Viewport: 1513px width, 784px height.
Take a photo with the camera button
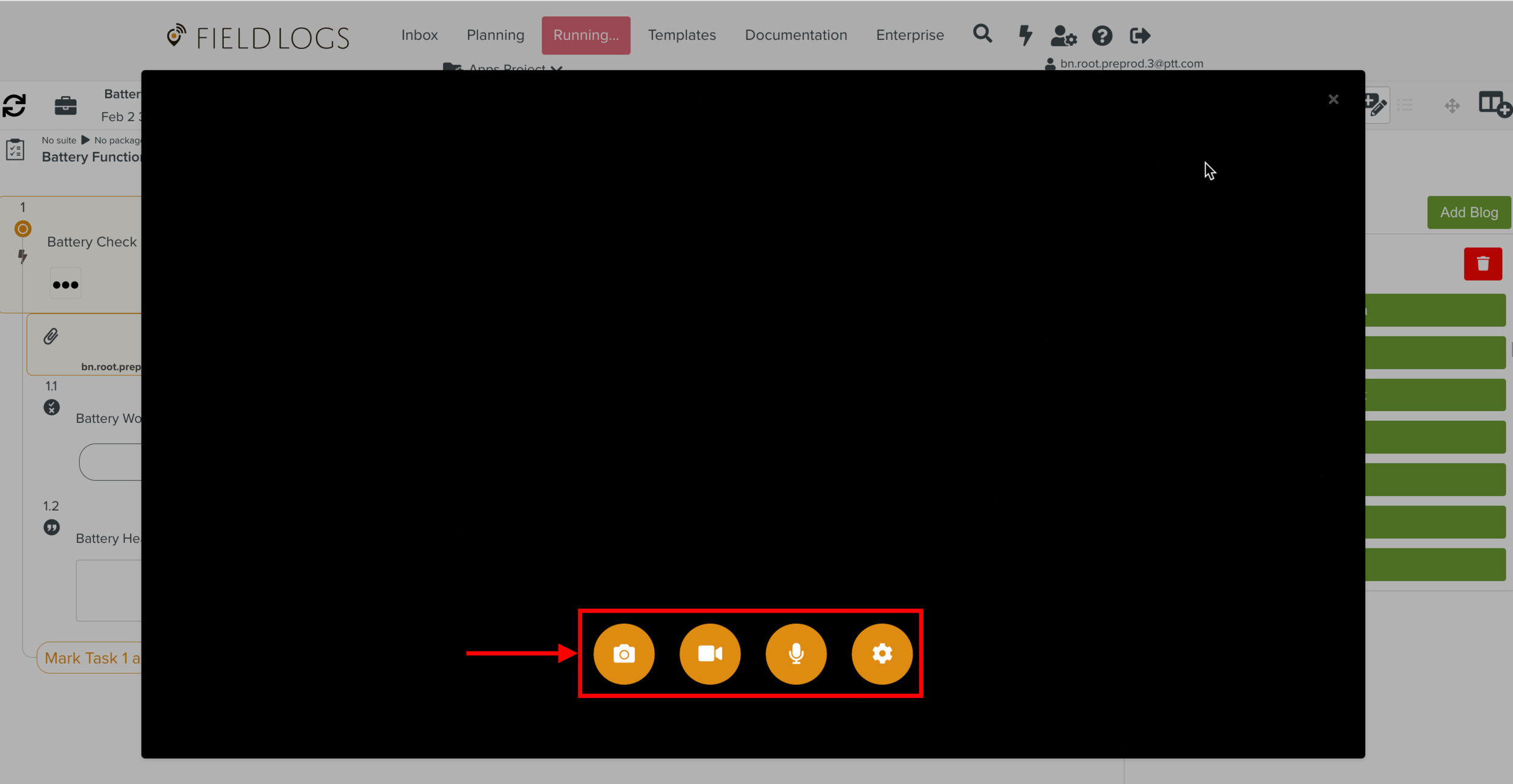624,654
